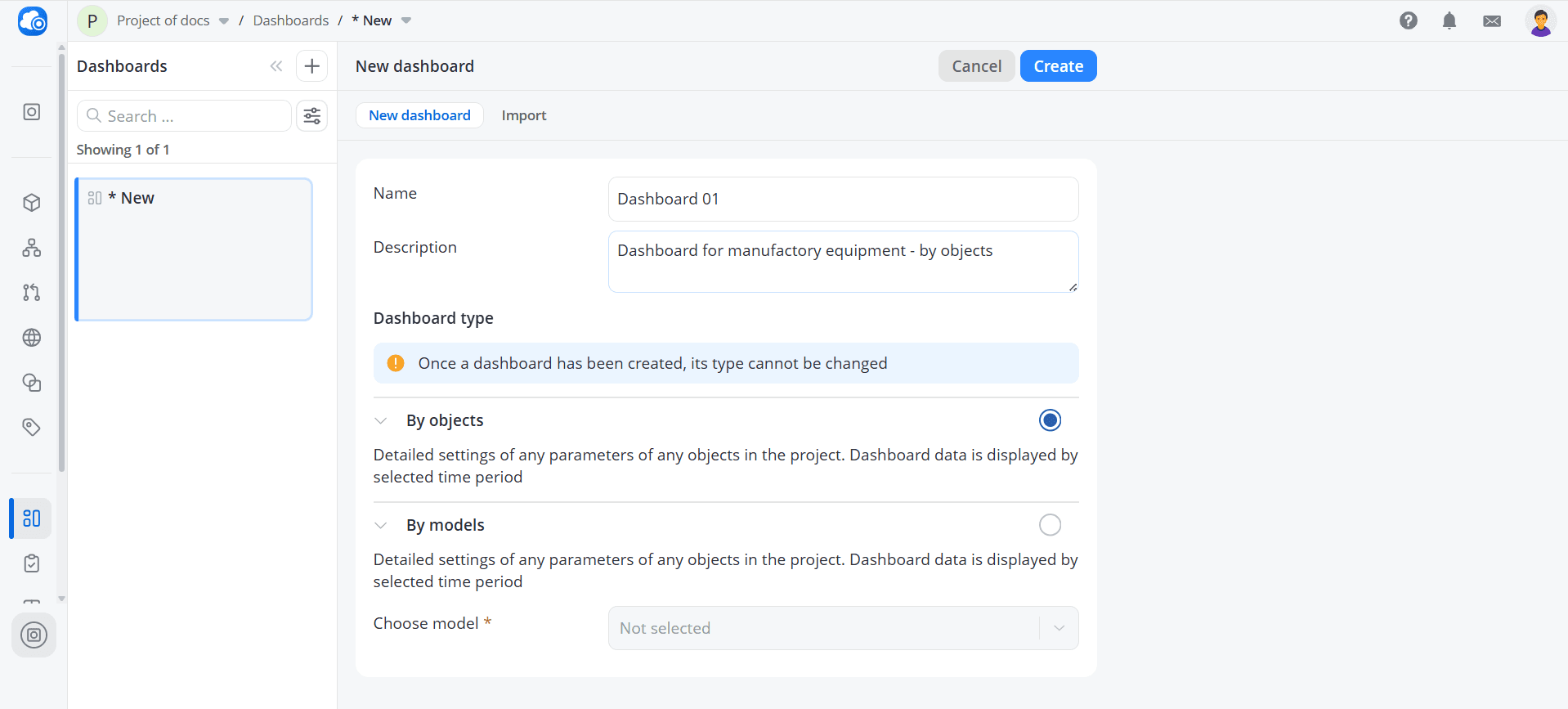The width and height of the screenshot is (1568, 709).
Task: Collapse the Dashboards side panel
Action: coord(276,66)
